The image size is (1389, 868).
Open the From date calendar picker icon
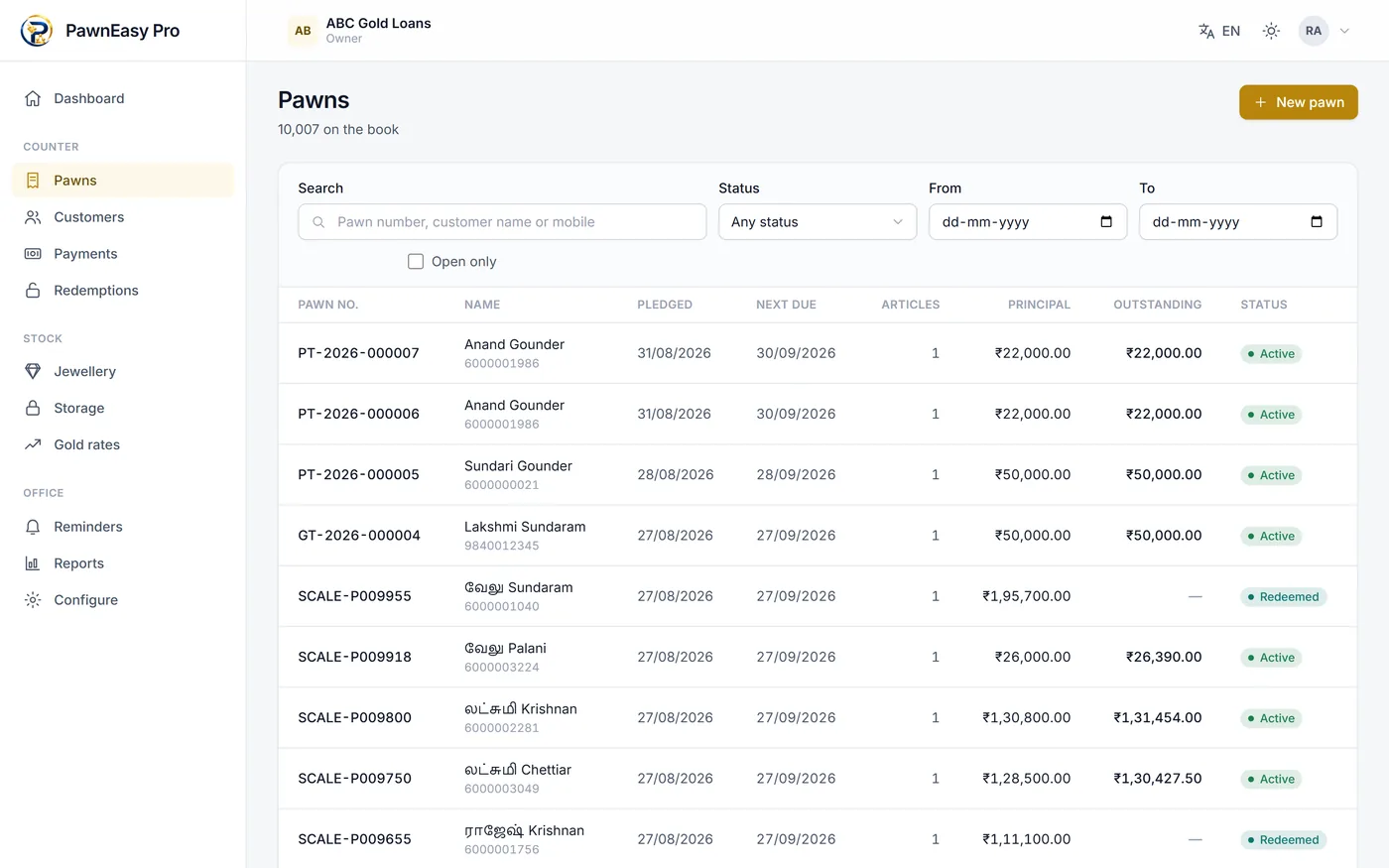[1106, 222]
